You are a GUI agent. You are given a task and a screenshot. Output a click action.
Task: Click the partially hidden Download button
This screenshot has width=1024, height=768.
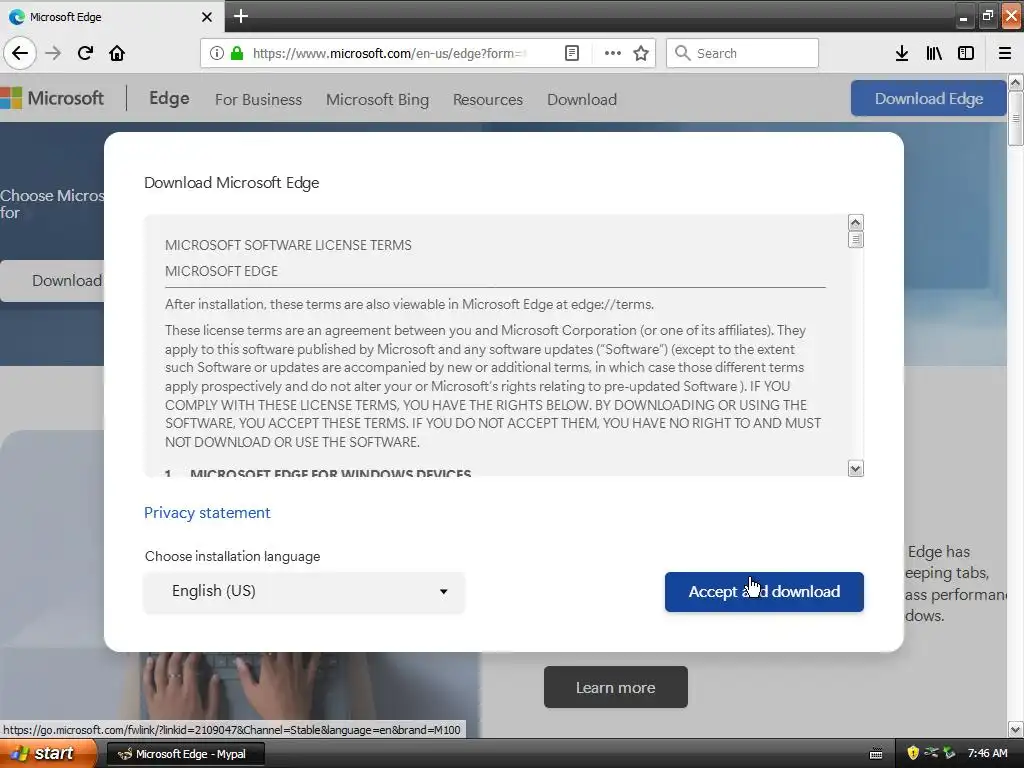(52, 281)
